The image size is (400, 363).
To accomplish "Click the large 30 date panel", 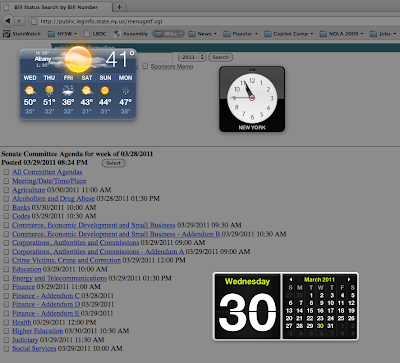I will point(247,306).
